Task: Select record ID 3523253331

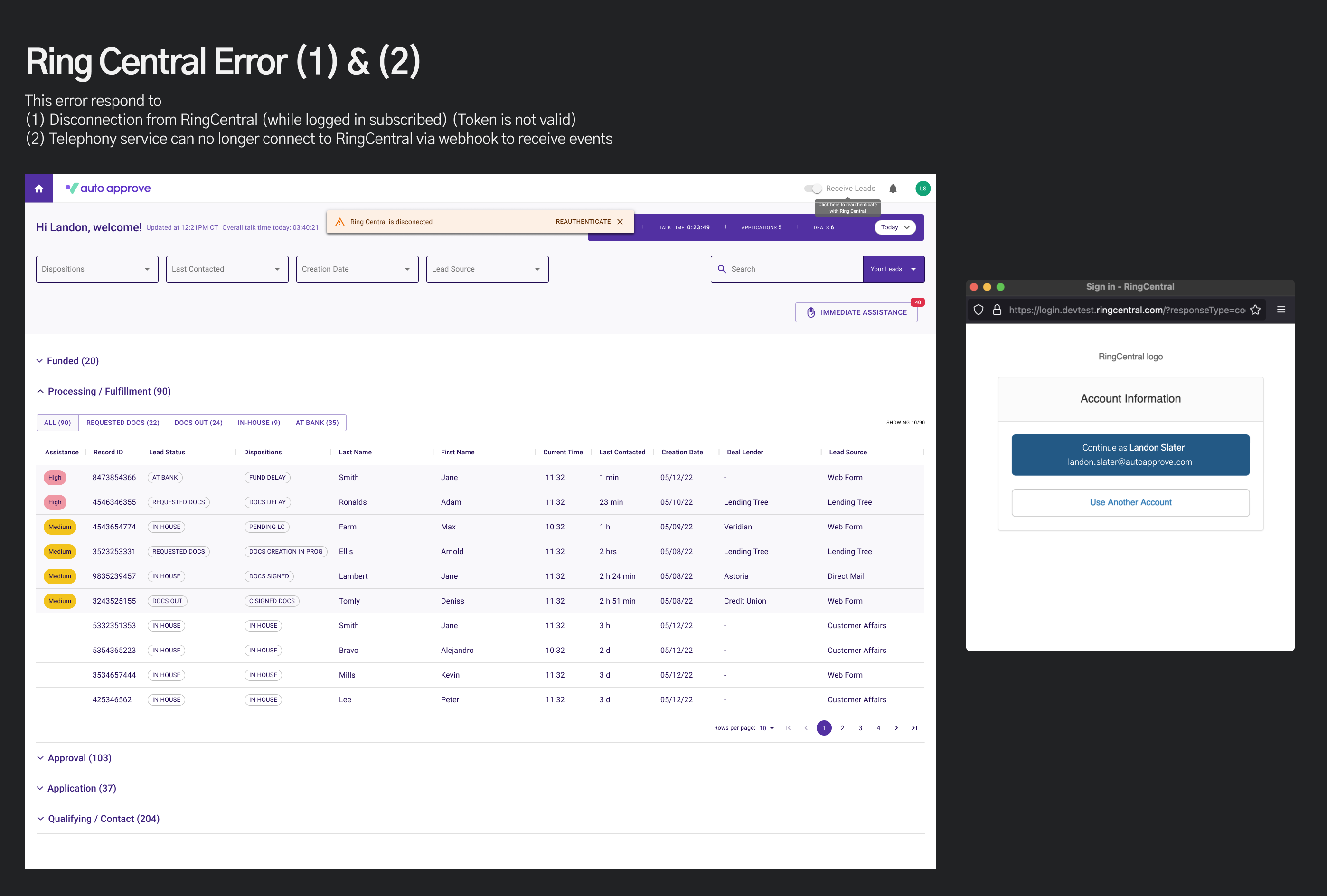Action: click(x=114, y=552)
